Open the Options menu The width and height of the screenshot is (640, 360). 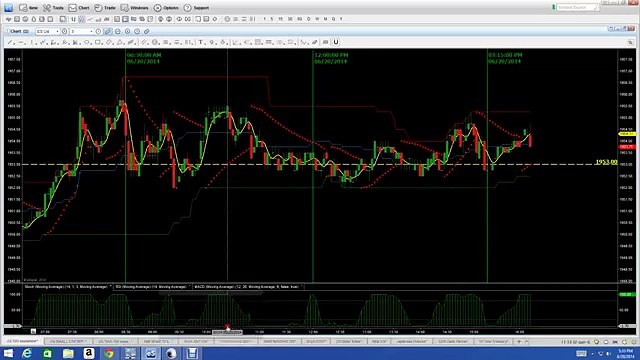click(166, 8)
